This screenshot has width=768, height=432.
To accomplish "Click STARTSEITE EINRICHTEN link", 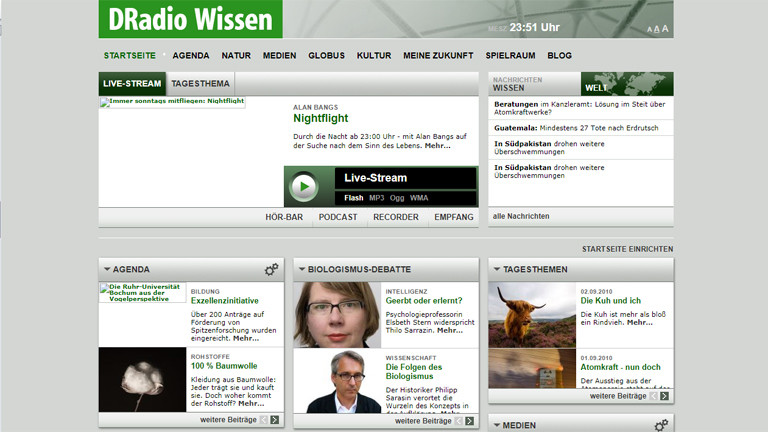I will pyautogui.click(x=627, y=249).
